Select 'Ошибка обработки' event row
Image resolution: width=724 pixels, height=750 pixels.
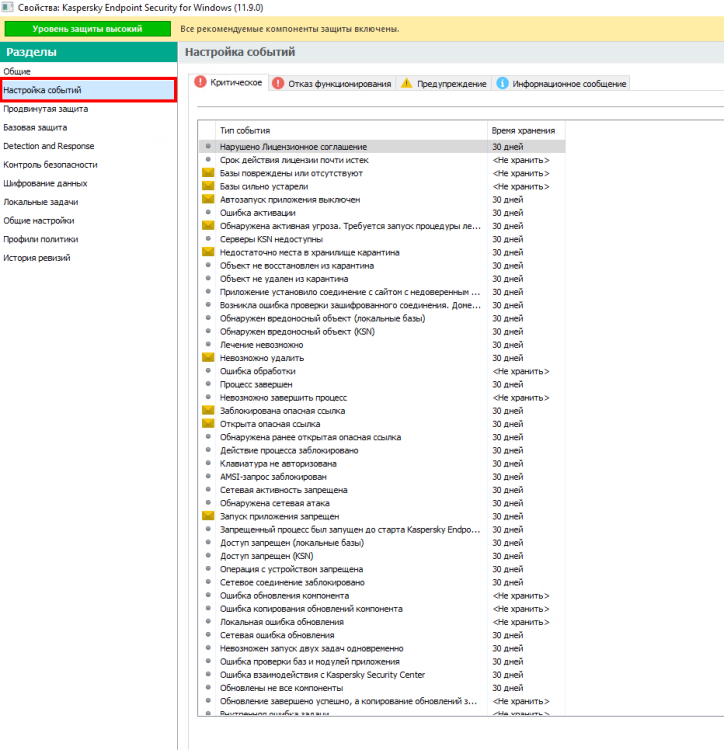382,371
